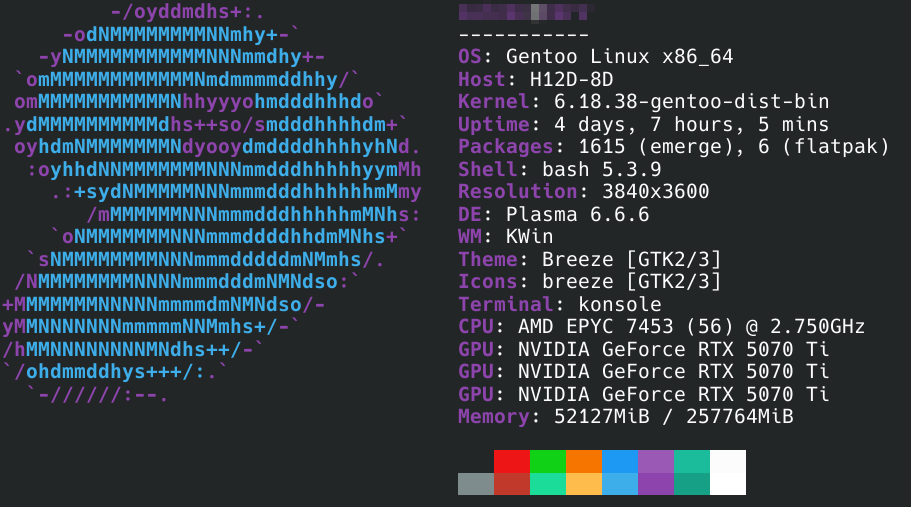Click the host value 'H12D-8D'

tap(571, 80)
